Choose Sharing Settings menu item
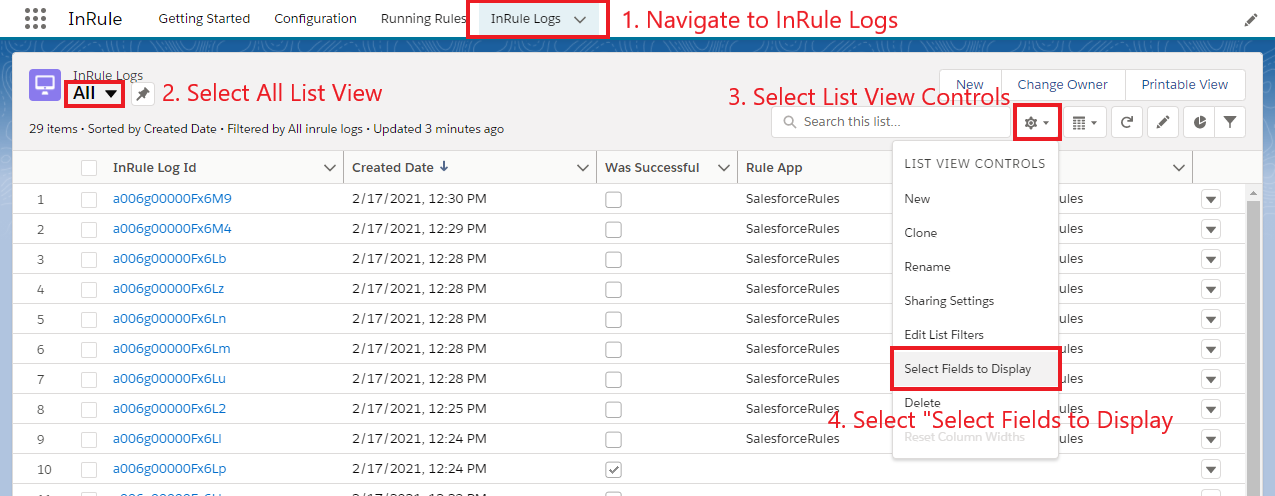The image size is (1275, 496). click(x=974, y=301)
